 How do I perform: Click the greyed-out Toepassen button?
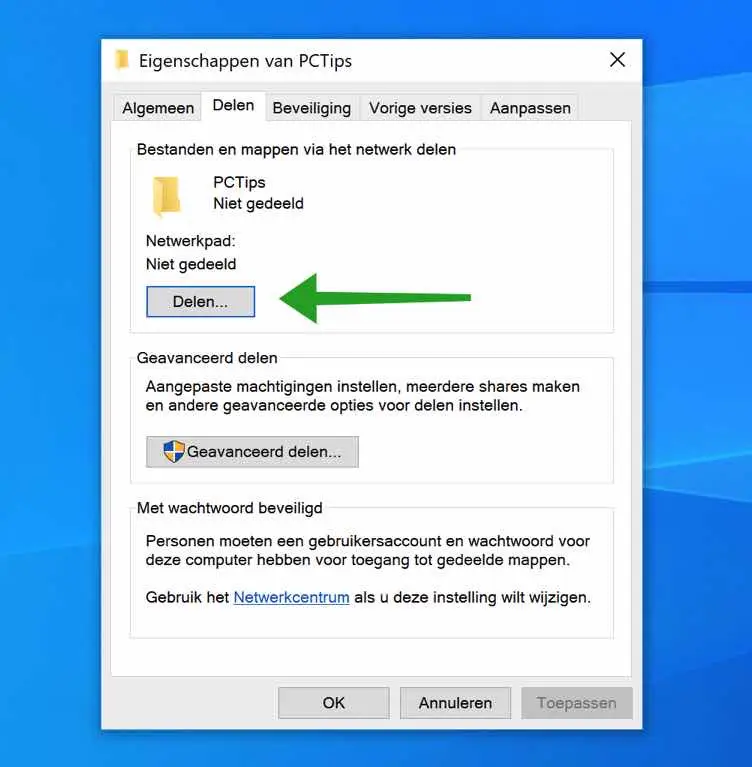click(x=577, y=703)
